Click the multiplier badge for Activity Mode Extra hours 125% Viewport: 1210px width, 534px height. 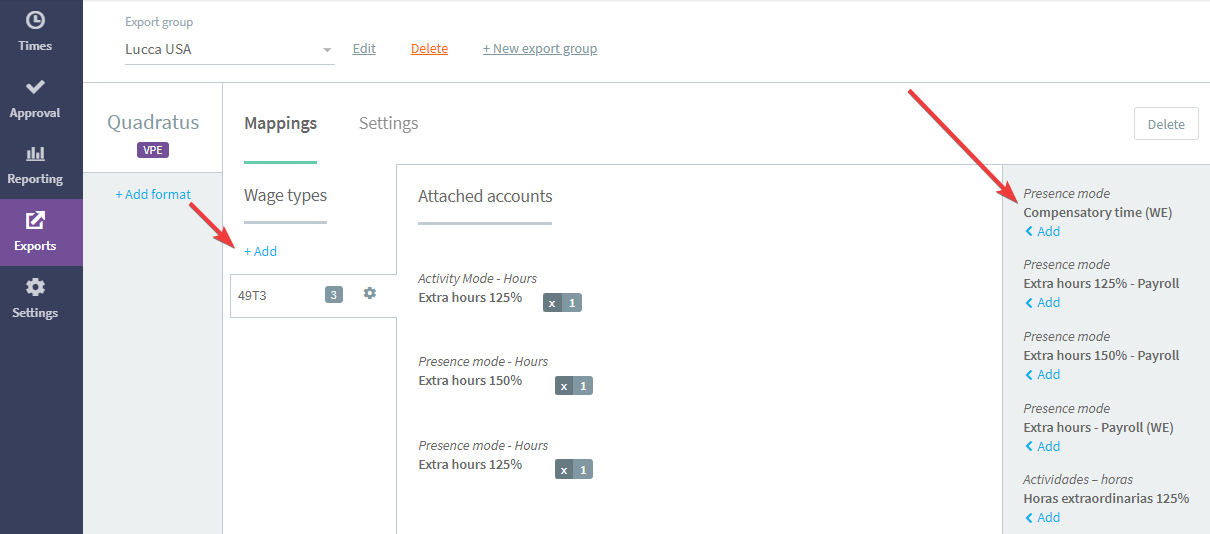[562, 303]
